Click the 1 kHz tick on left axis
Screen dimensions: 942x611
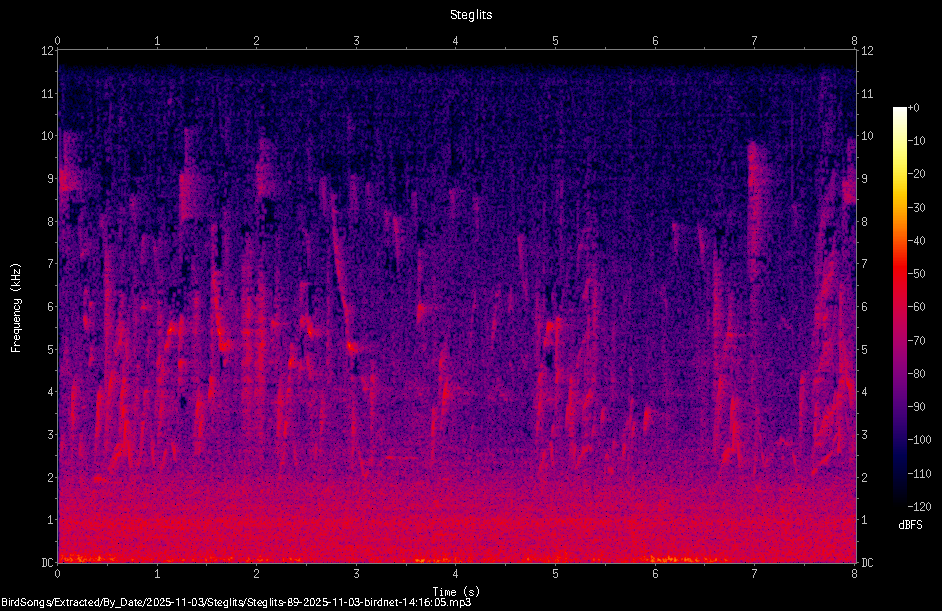click(50, 520)
